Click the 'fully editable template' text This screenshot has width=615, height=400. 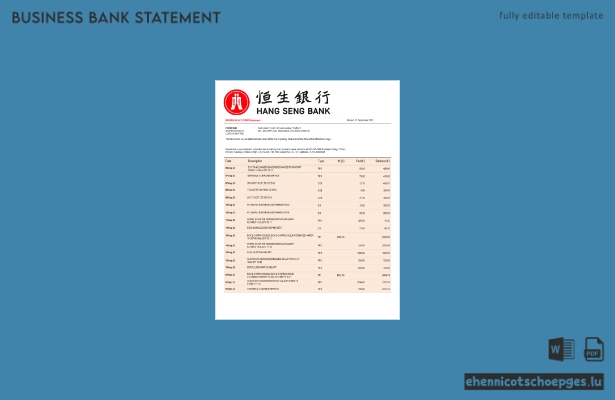pos(551,16)
